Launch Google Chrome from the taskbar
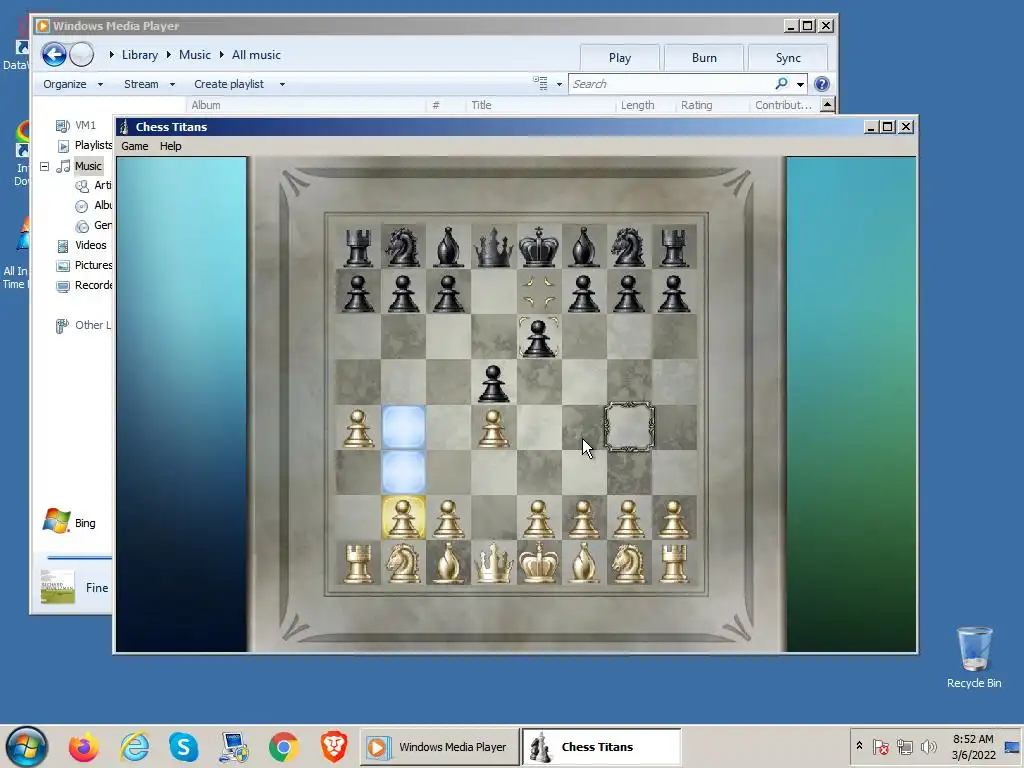Image resolution: width=1024 pixels, height=768 pixels. tap(283, 746)
